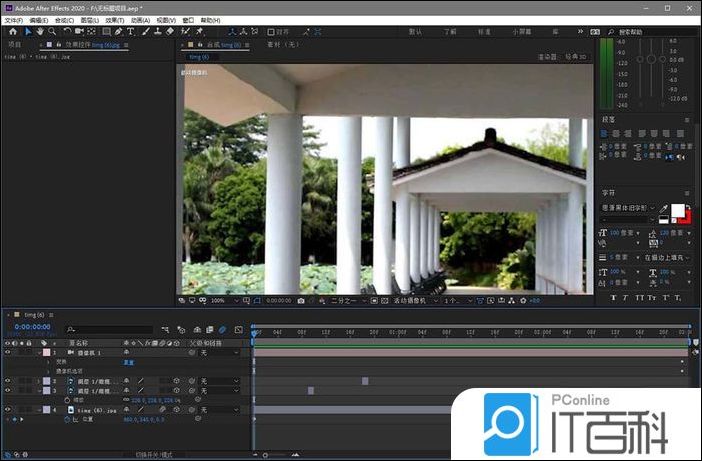Open the 效果(T) menu
Screen dimensions: 702x461
(x=113, y=20)
